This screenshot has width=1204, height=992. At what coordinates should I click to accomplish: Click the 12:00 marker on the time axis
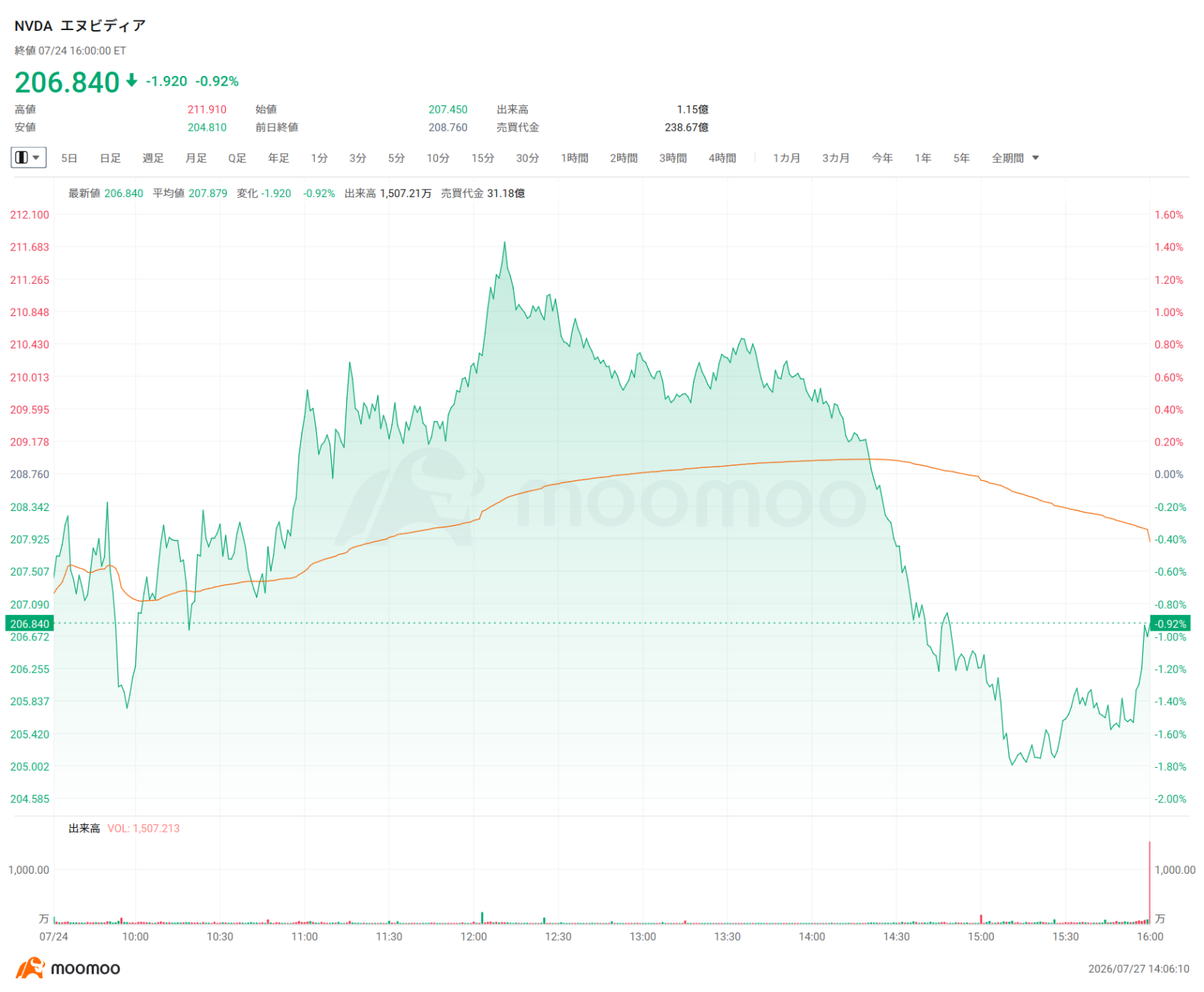point(473,936)
